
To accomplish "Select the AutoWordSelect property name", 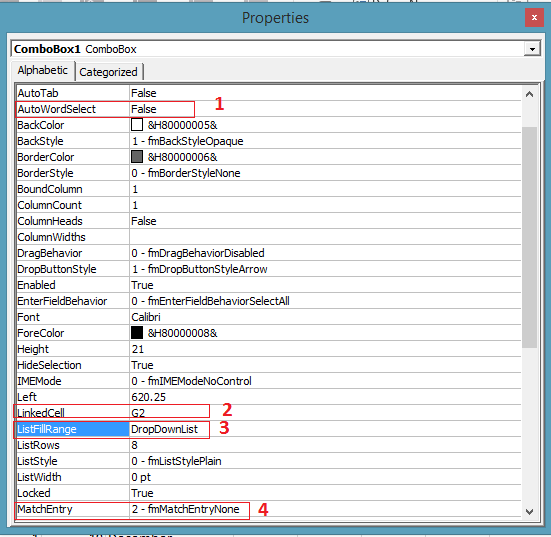I will coord(57,109).
